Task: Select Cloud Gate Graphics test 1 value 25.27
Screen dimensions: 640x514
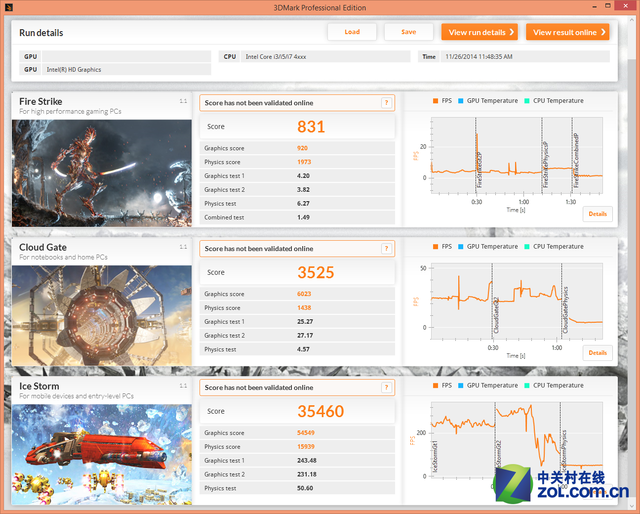Action: click(x=305, y=322)
